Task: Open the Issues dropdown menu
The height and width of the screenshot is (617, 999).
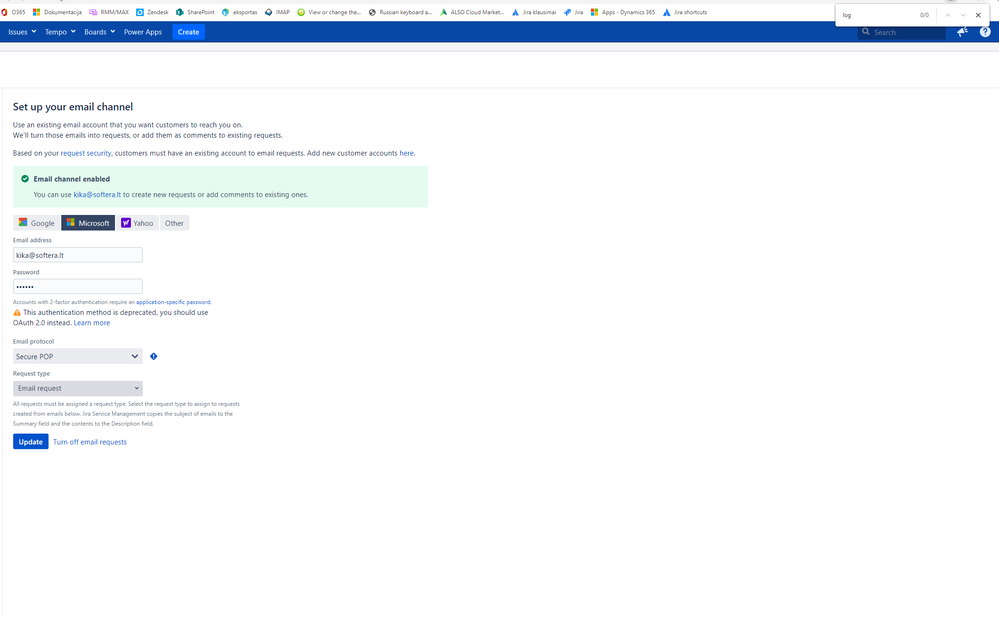Action: (x=22, y=32)
